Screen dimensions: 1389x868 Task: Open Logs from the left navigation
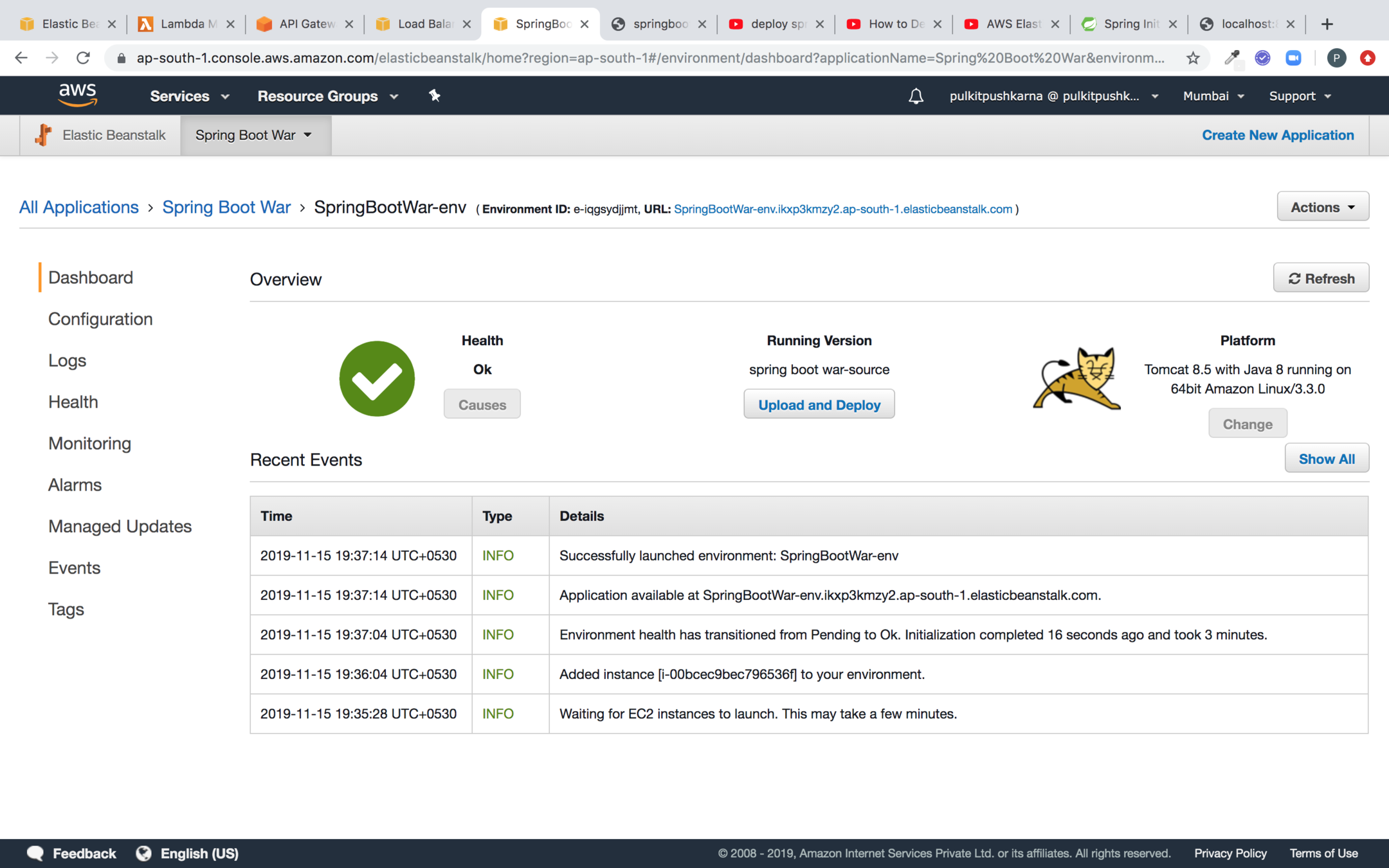67,360
